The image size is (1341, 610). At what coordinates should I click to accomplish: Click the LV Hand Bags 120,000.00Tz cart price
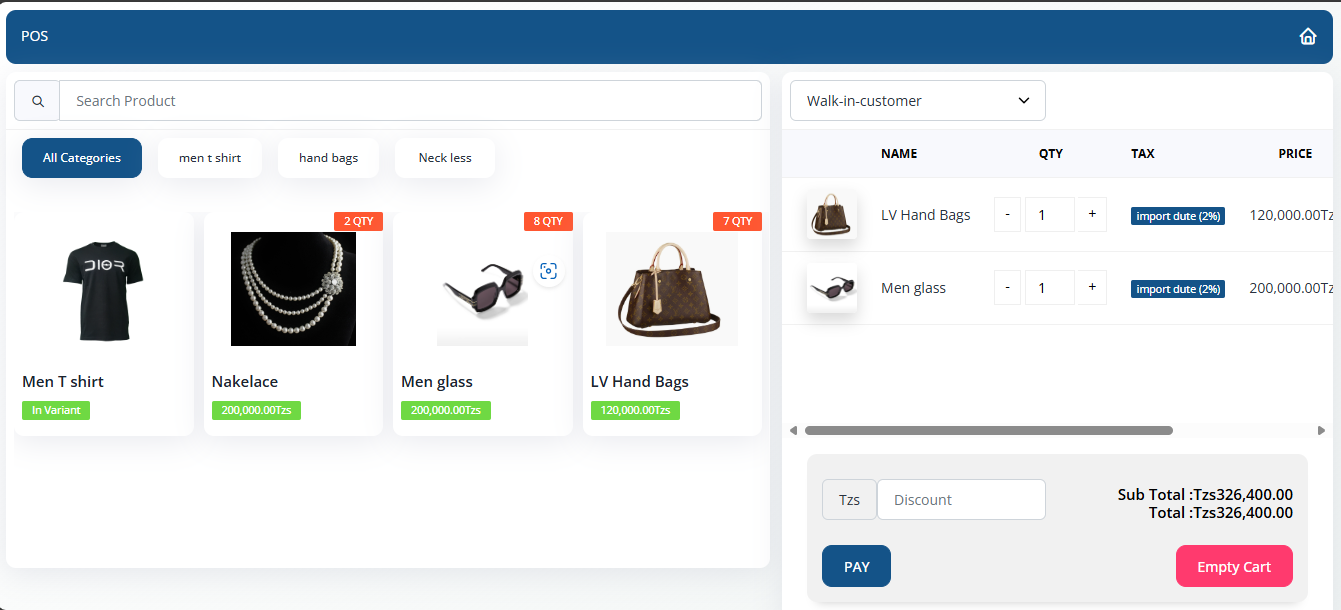click(1292, 215)
